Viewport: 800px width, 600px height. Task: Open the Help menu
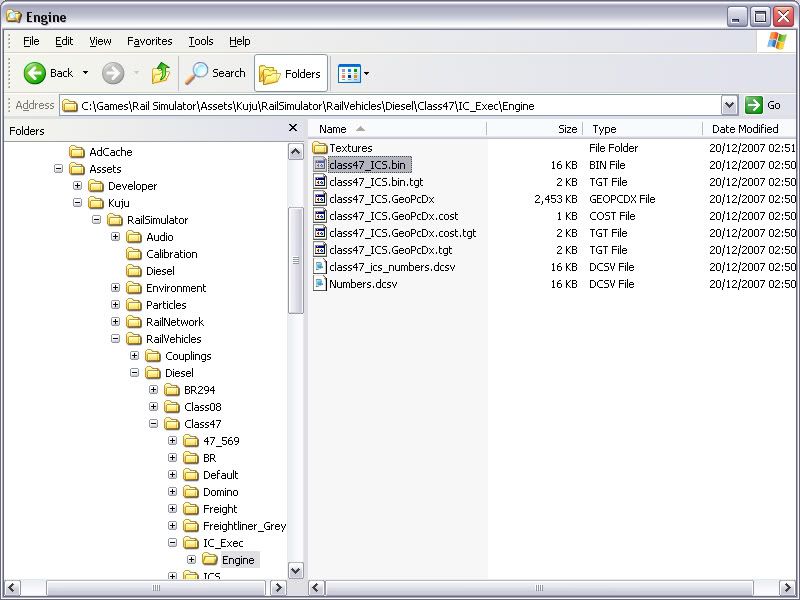[x=240, y=41]
